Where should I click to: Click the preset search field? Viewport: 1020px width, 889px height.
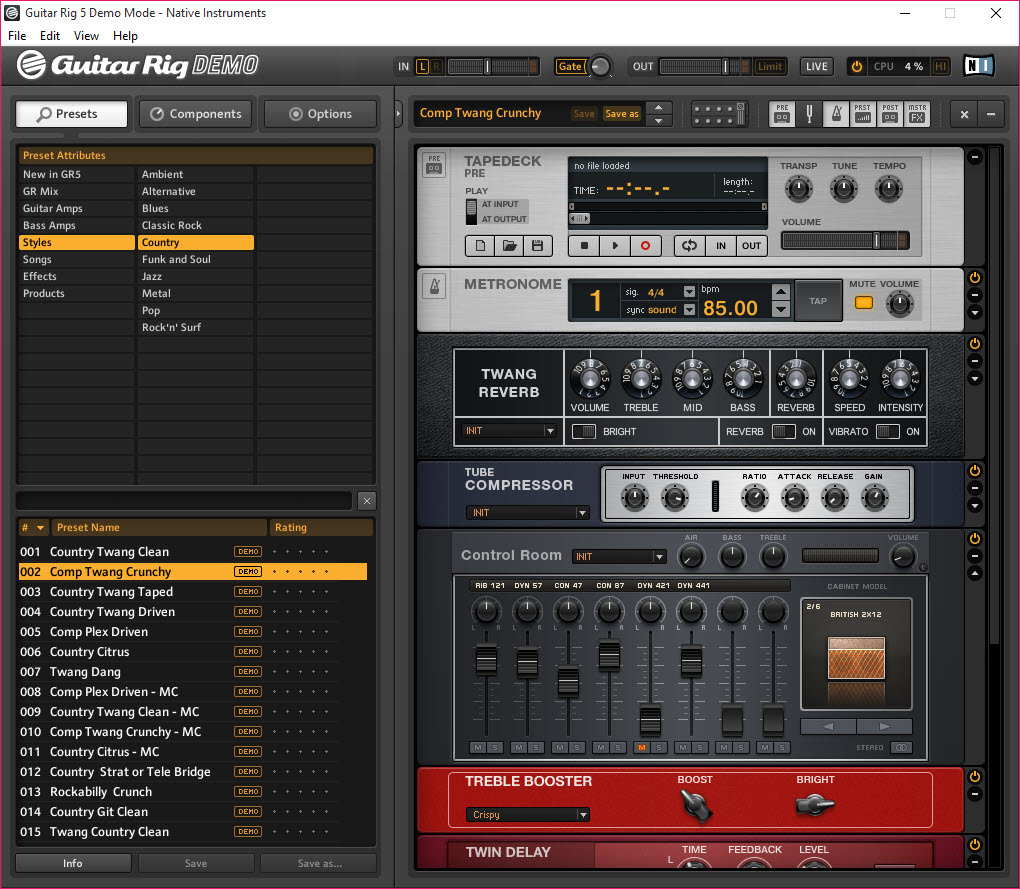point(185,501)
